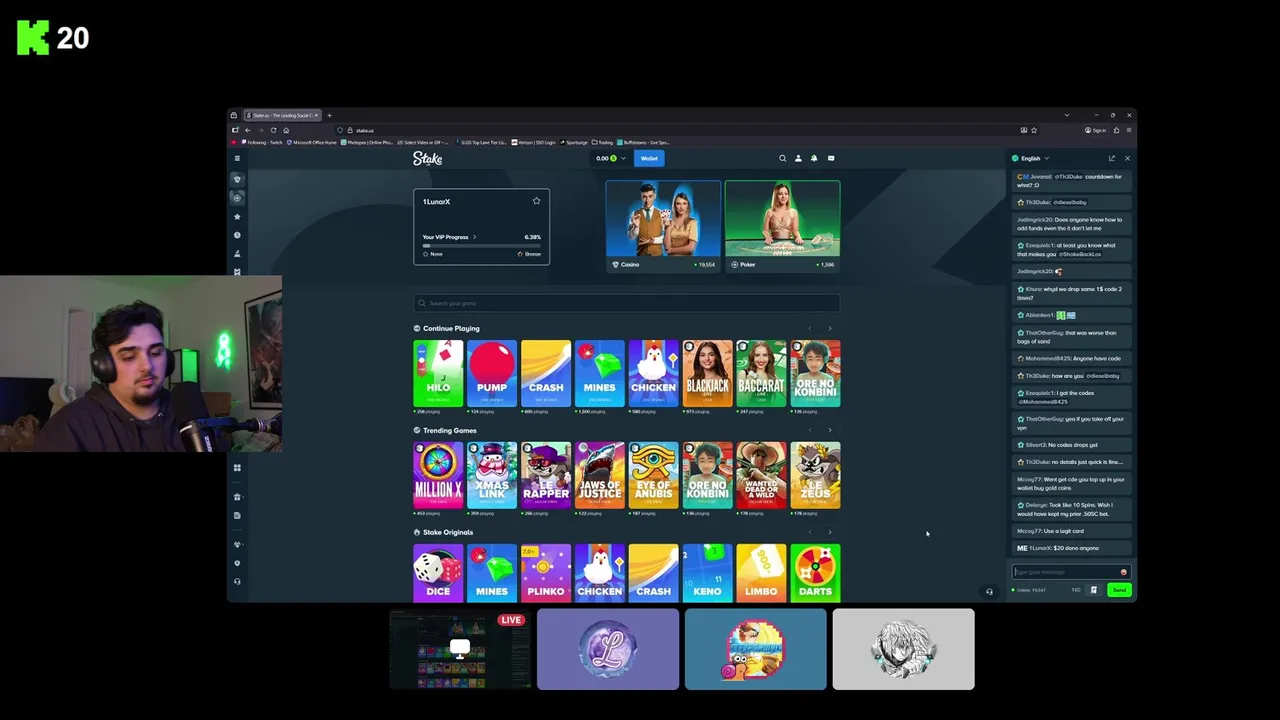The width and height of the screenshot is (1280, 720).
Task: Click Sign in in browser toolbar
Action: pos(1096,130)
